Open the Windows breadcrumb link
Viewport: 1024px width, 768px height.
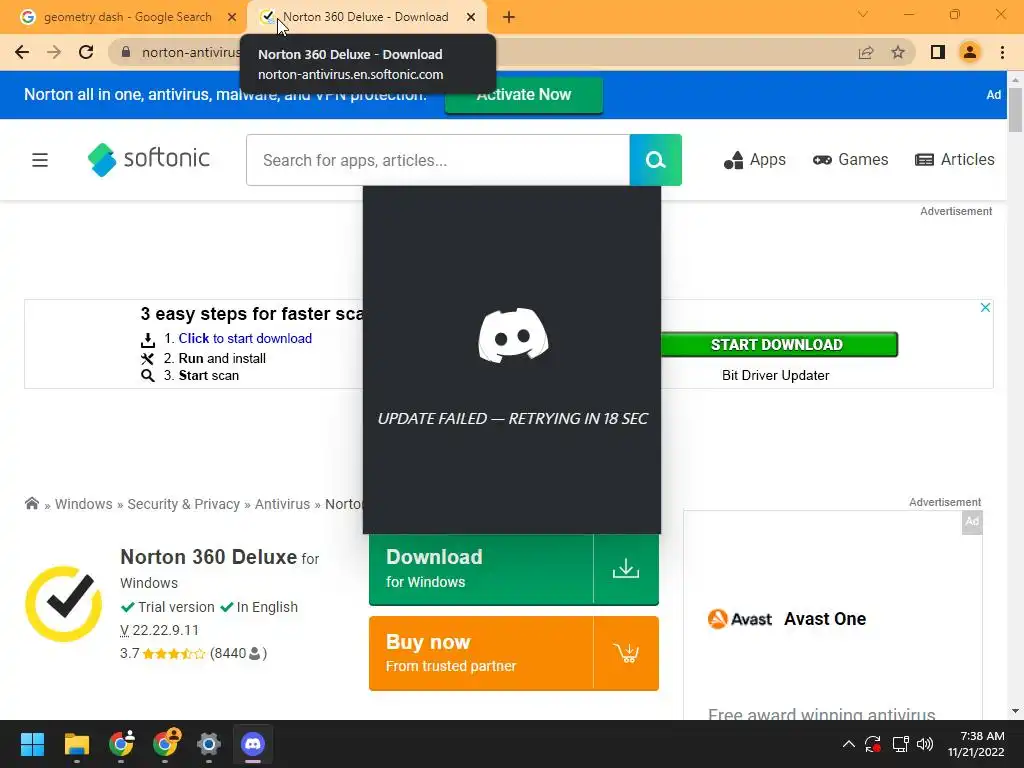click(84, 504)
